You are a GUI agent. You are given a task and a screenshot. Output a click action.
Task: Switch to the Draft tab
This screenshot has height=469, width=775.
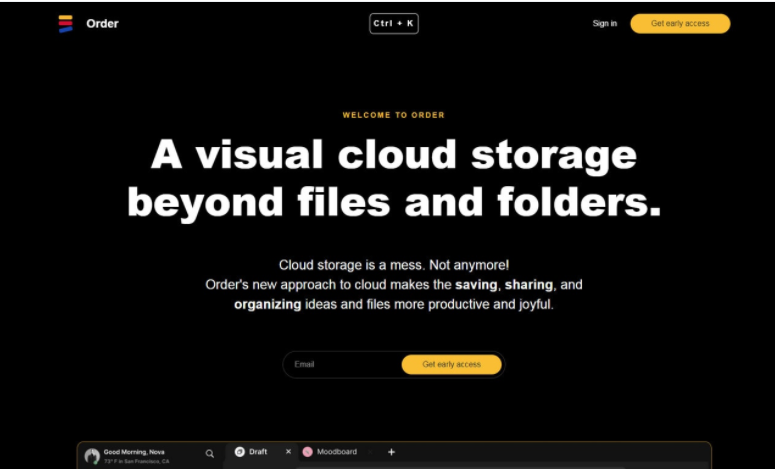tap(258, 452)
